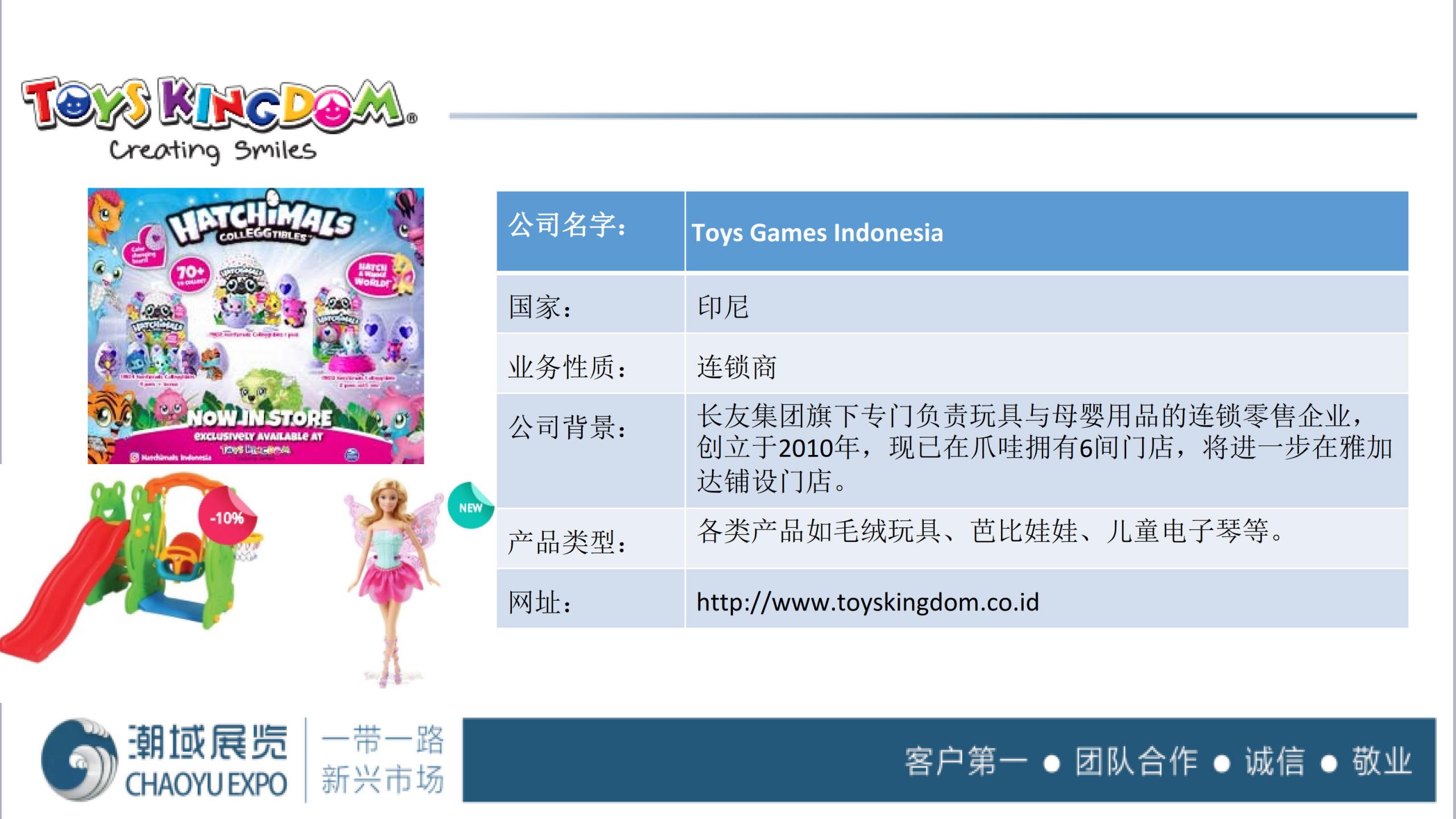Click 'NOW IN STORE' on Hatchimals banner
The image size is (1456, 819).
260,418
